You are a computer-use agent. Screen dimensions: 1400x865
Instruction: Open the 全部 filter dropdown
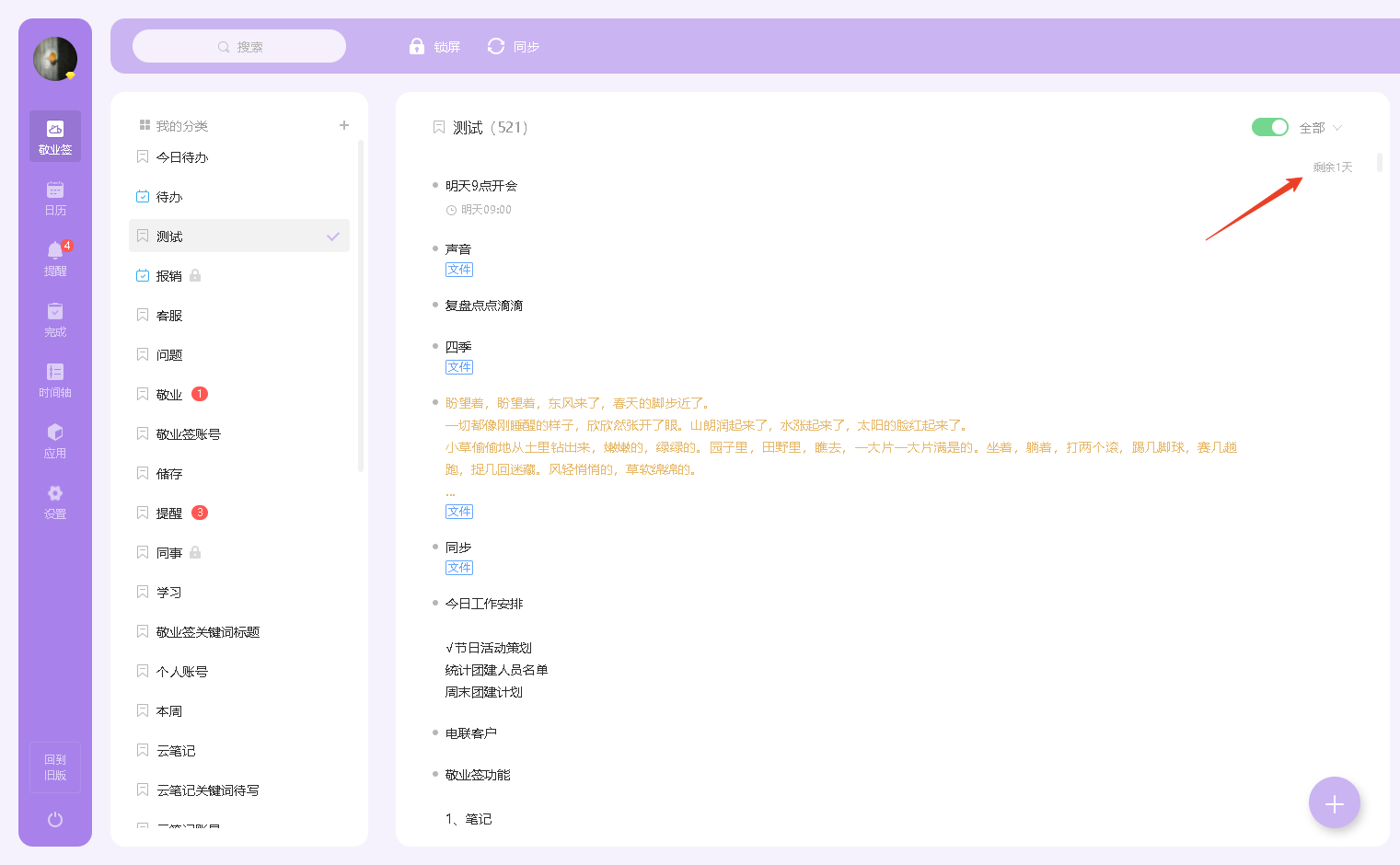[1321, 128]
